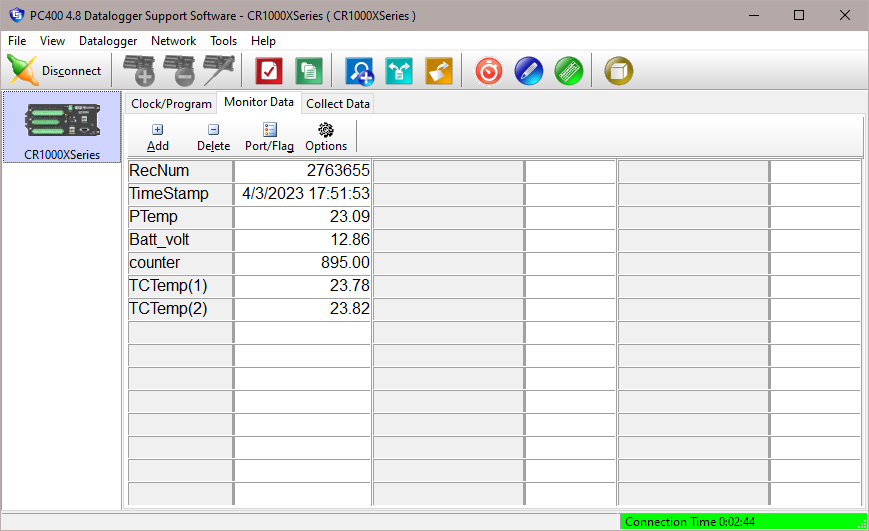Open Monitor Data Options
This screenshot has height=531, width=869.
[326, 137]
